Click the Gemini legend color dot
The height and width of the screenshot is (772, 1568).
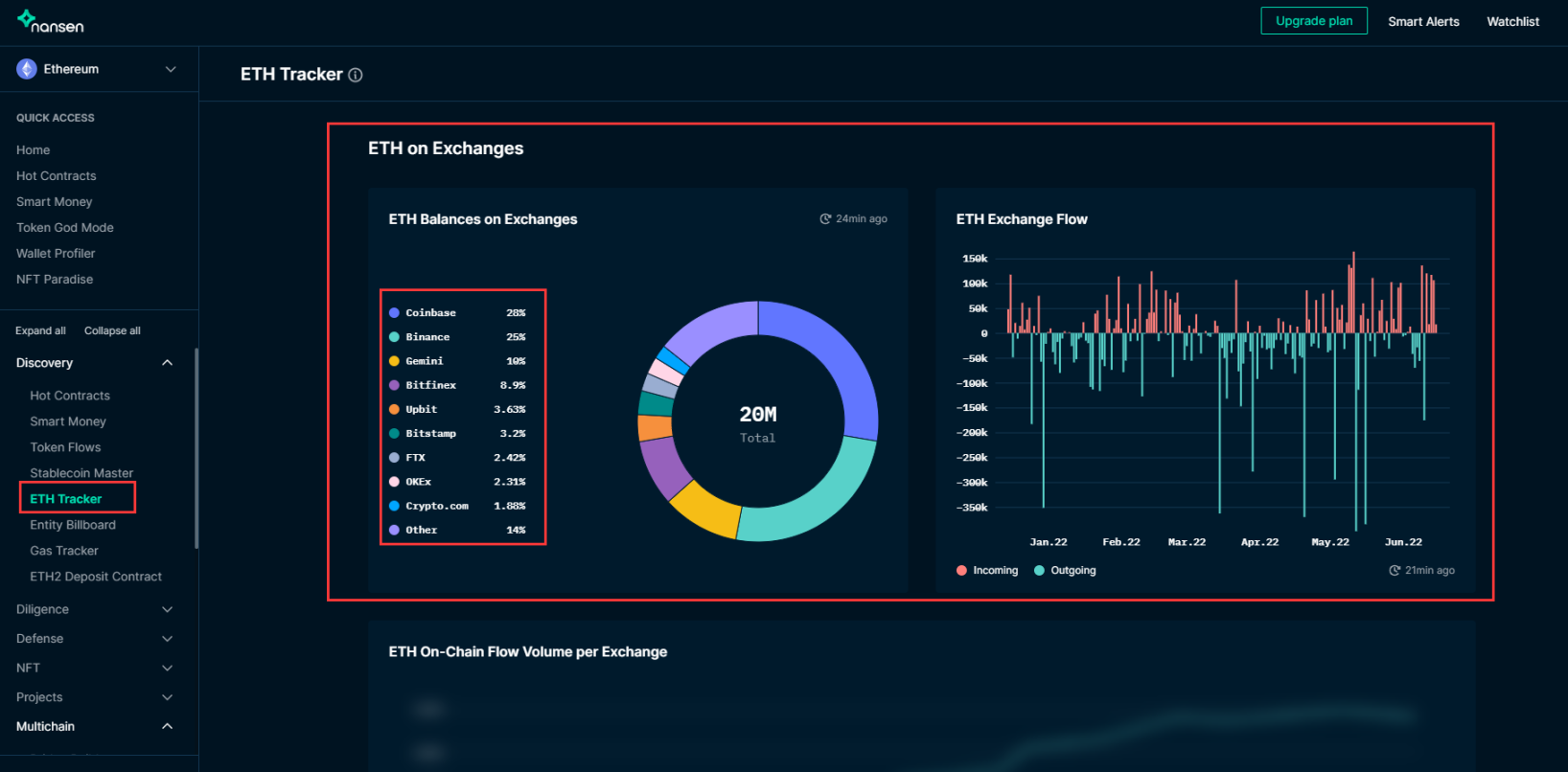pos(394,361)
